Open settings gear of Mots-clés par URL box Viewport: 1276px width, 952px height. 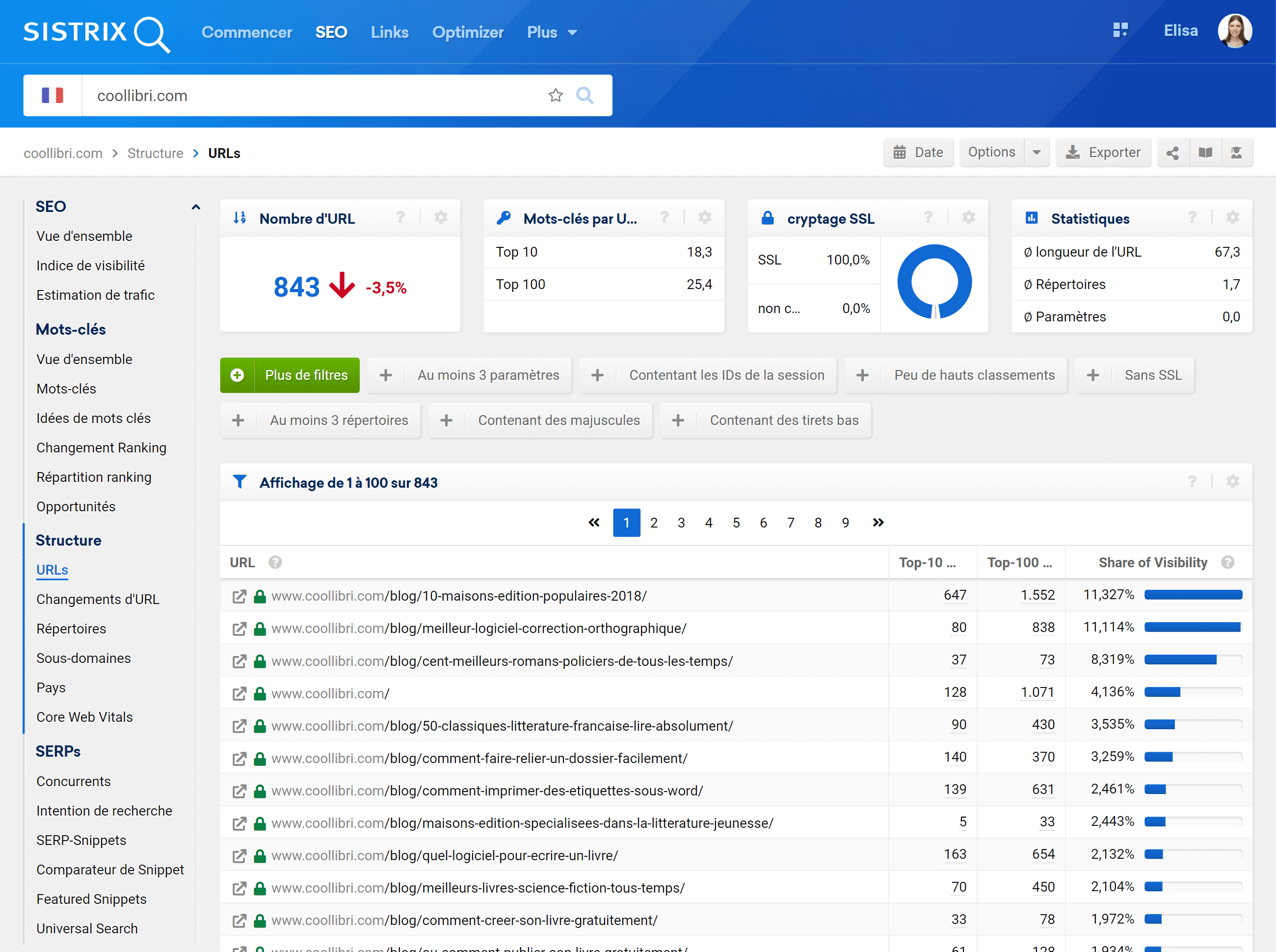pos(705,217)
